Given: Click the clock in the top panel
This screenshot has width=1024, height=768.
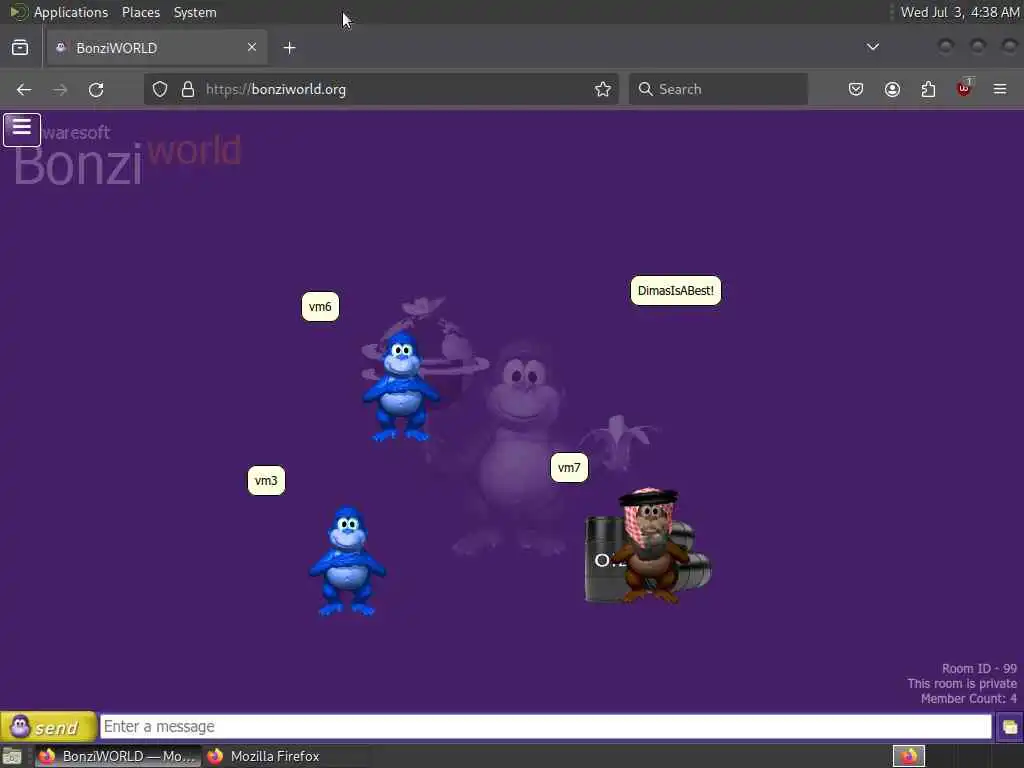Looking at the screenshot, I should (x=959, y=12).
